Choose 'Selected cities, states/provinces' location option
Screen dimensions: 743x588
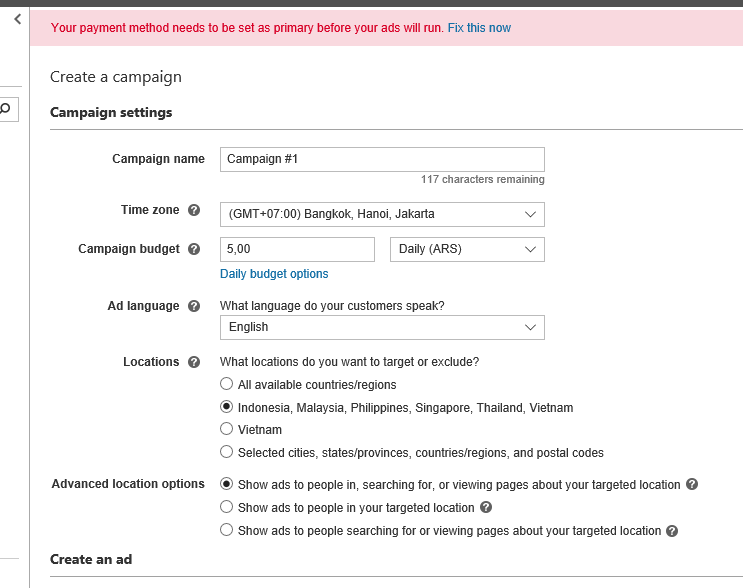tap(227, 453)
